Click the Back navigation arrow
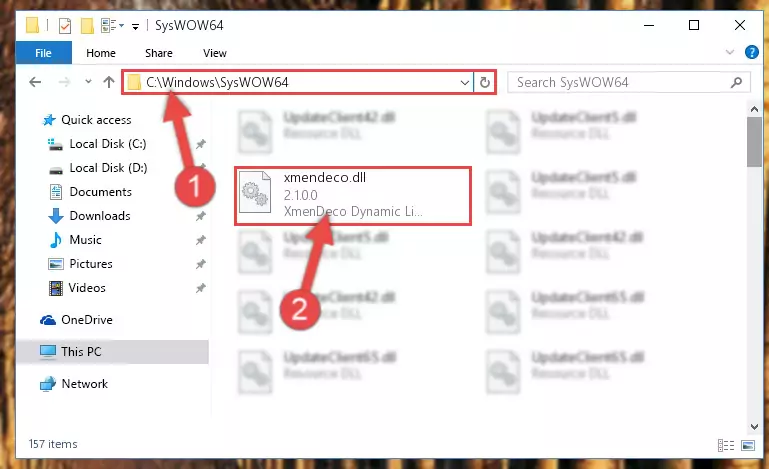The height and width of the screenshot is (469, 769). [35, 82]
